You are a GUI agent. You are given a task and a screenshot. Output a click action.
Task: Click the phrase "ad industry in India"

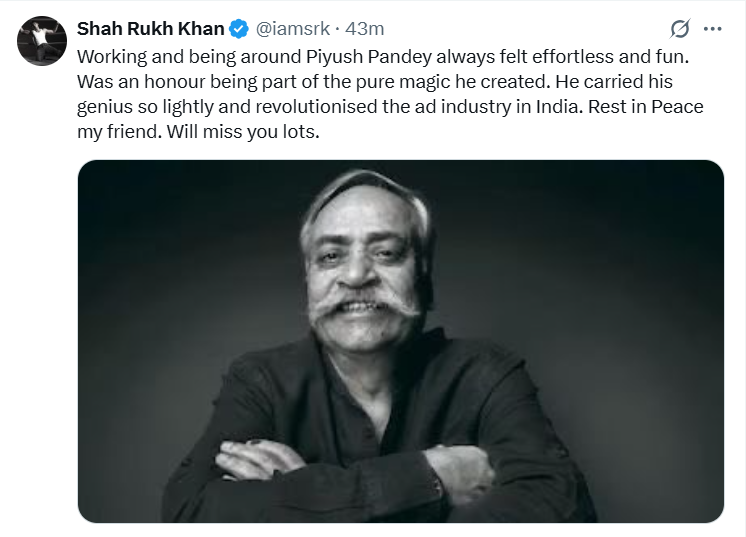coord(515,107)
